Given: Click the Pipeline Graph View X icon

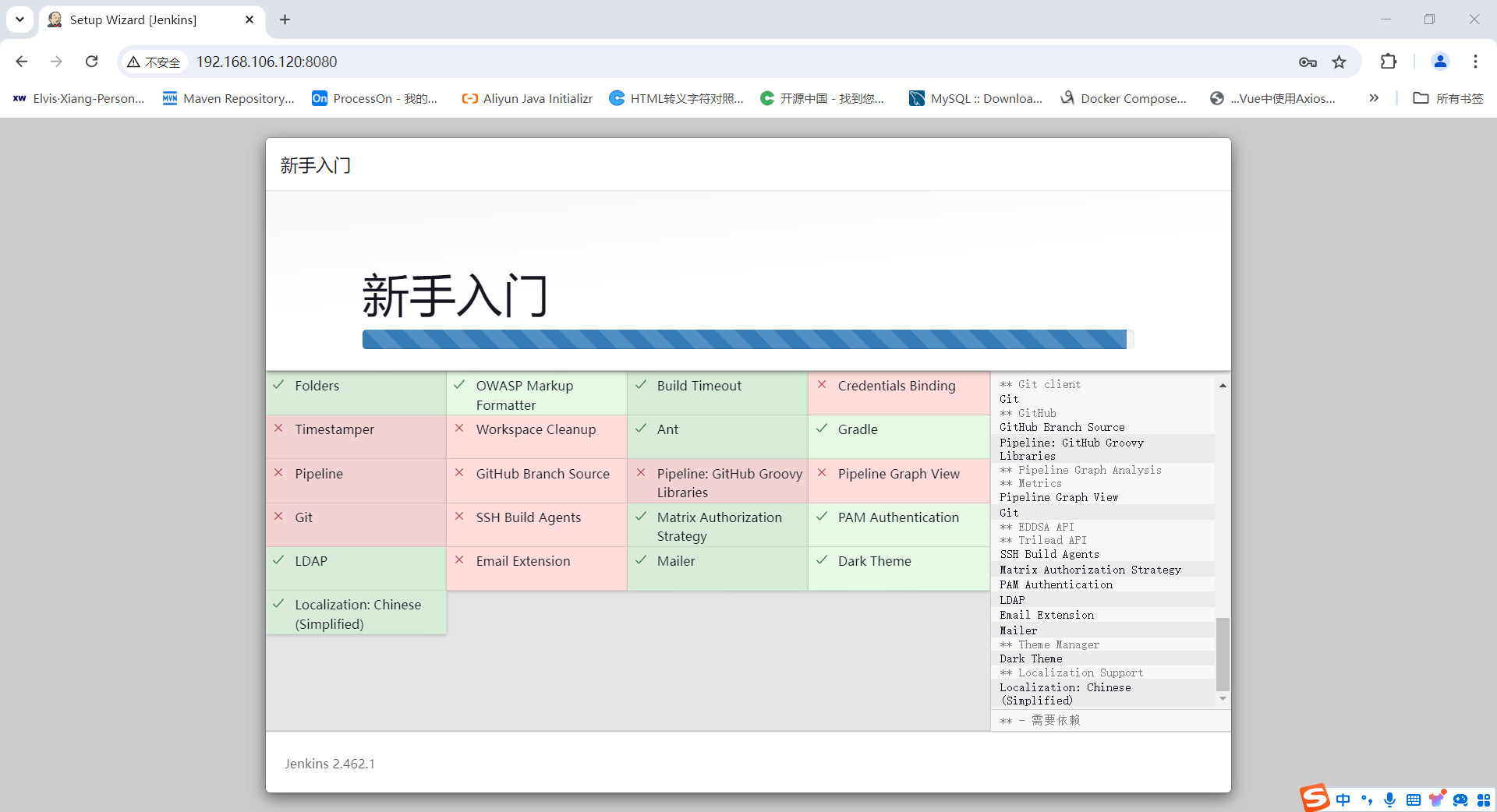Looking at the screenshot, I should [821, 473].
